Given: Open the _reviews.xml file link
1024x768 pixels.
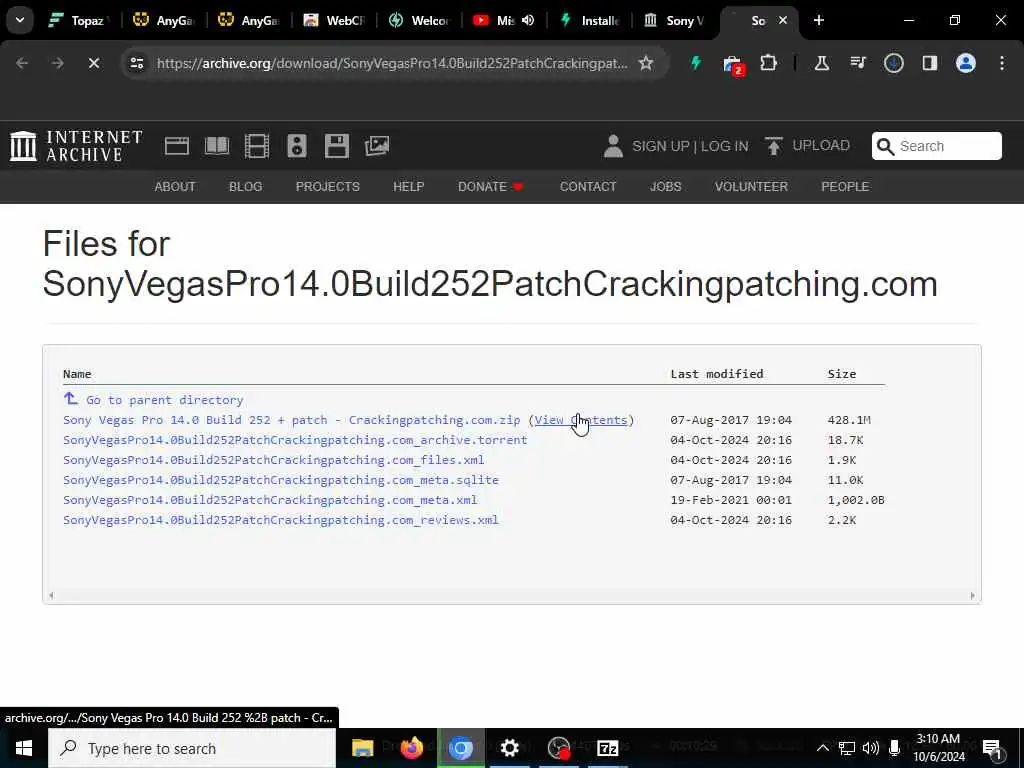Looking at the screenshot, I should pyautogui.click(x=281, y=520).
